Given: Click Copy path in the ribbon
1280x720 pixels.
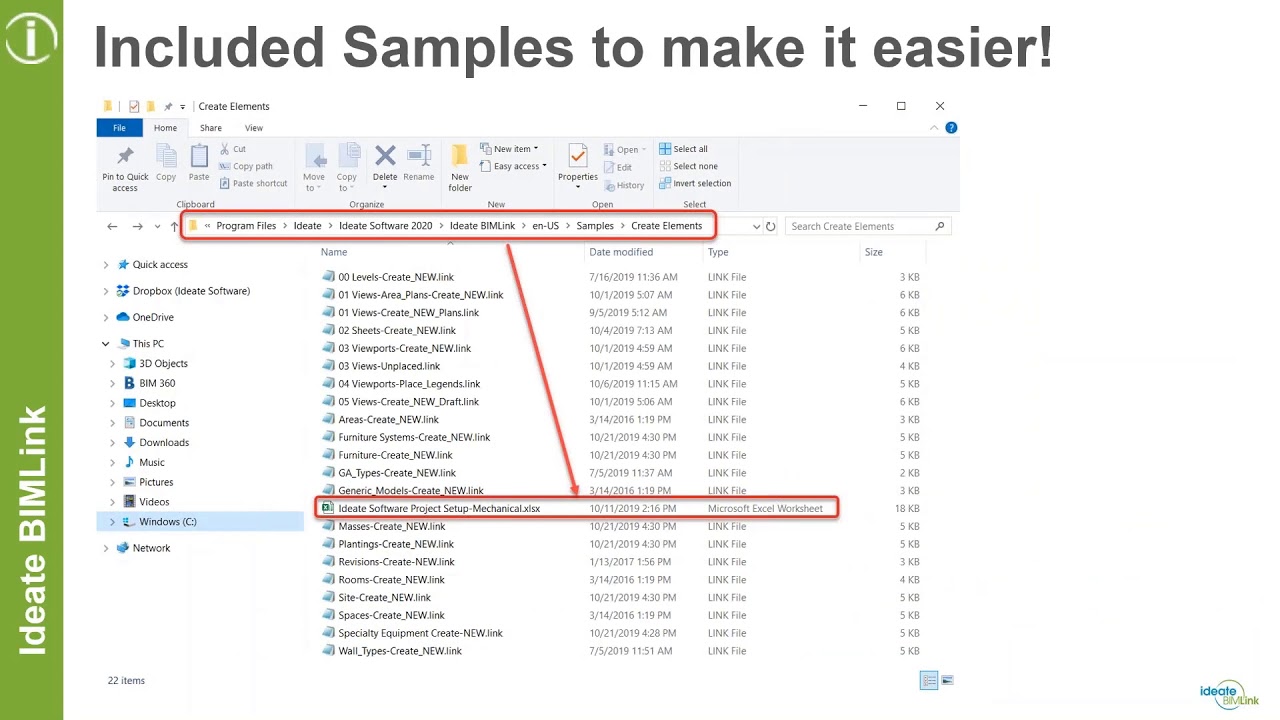Looking at the screenshot, I should point(245,166).
